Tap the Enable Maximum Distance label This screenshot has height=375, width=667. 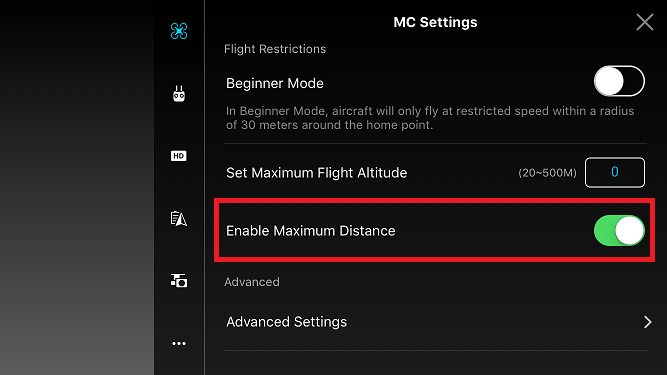311,231
